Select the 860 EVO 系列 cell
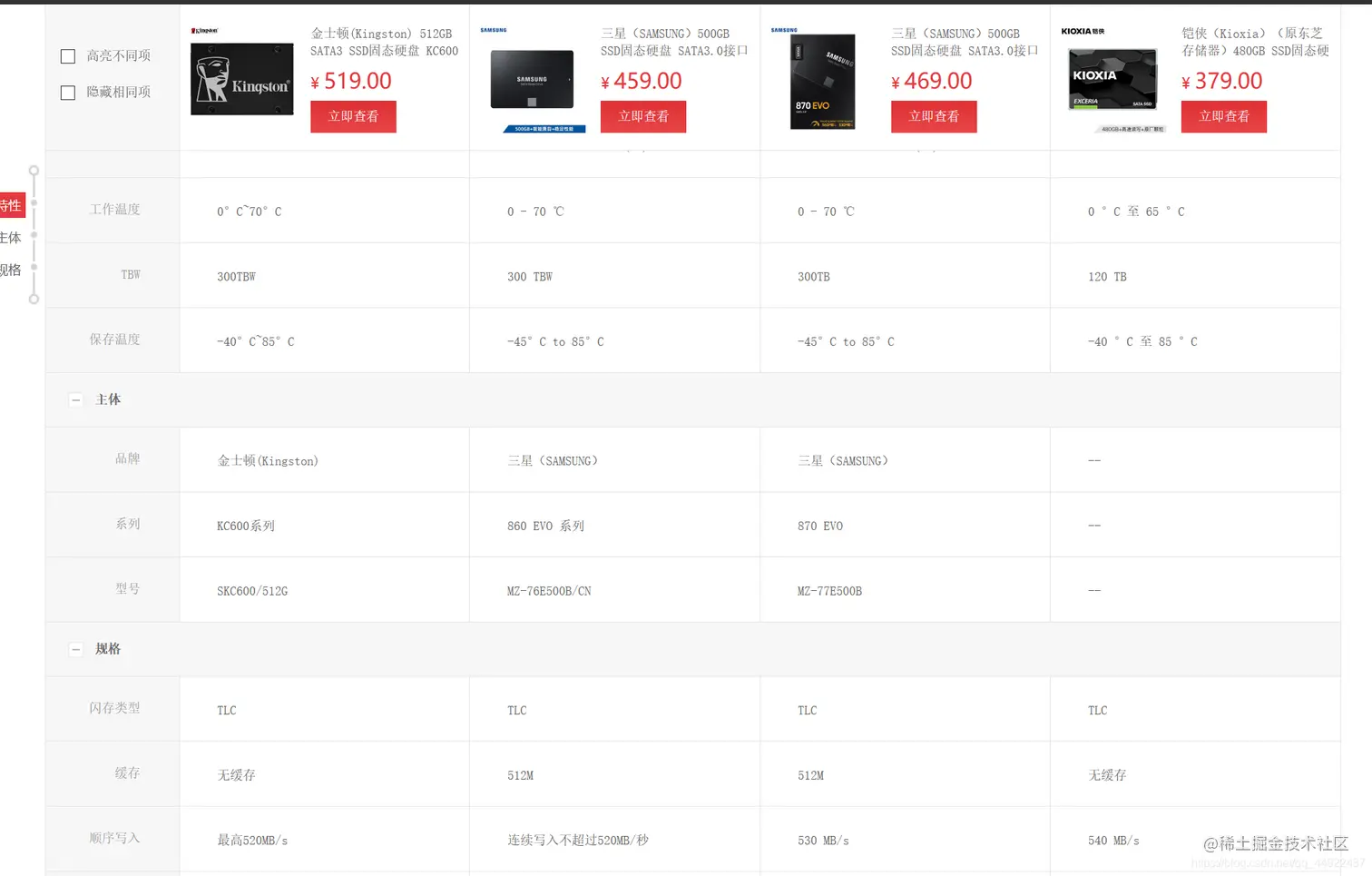 coord(615,525)
